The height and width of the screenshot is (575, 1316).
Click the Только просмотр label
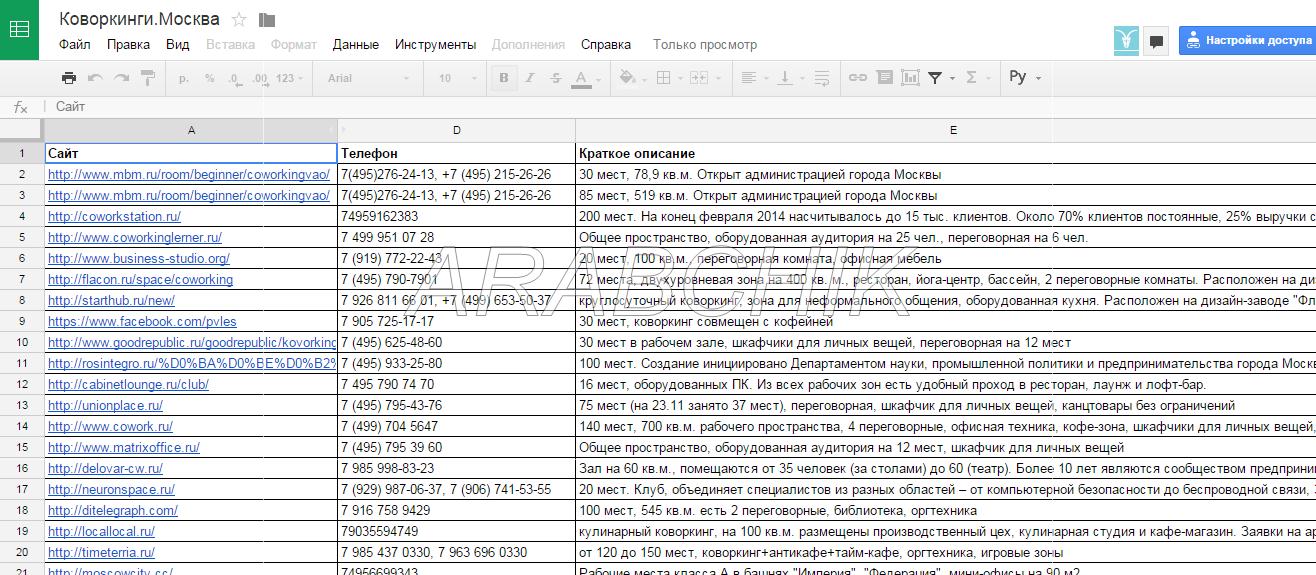(x=705, y=44)
